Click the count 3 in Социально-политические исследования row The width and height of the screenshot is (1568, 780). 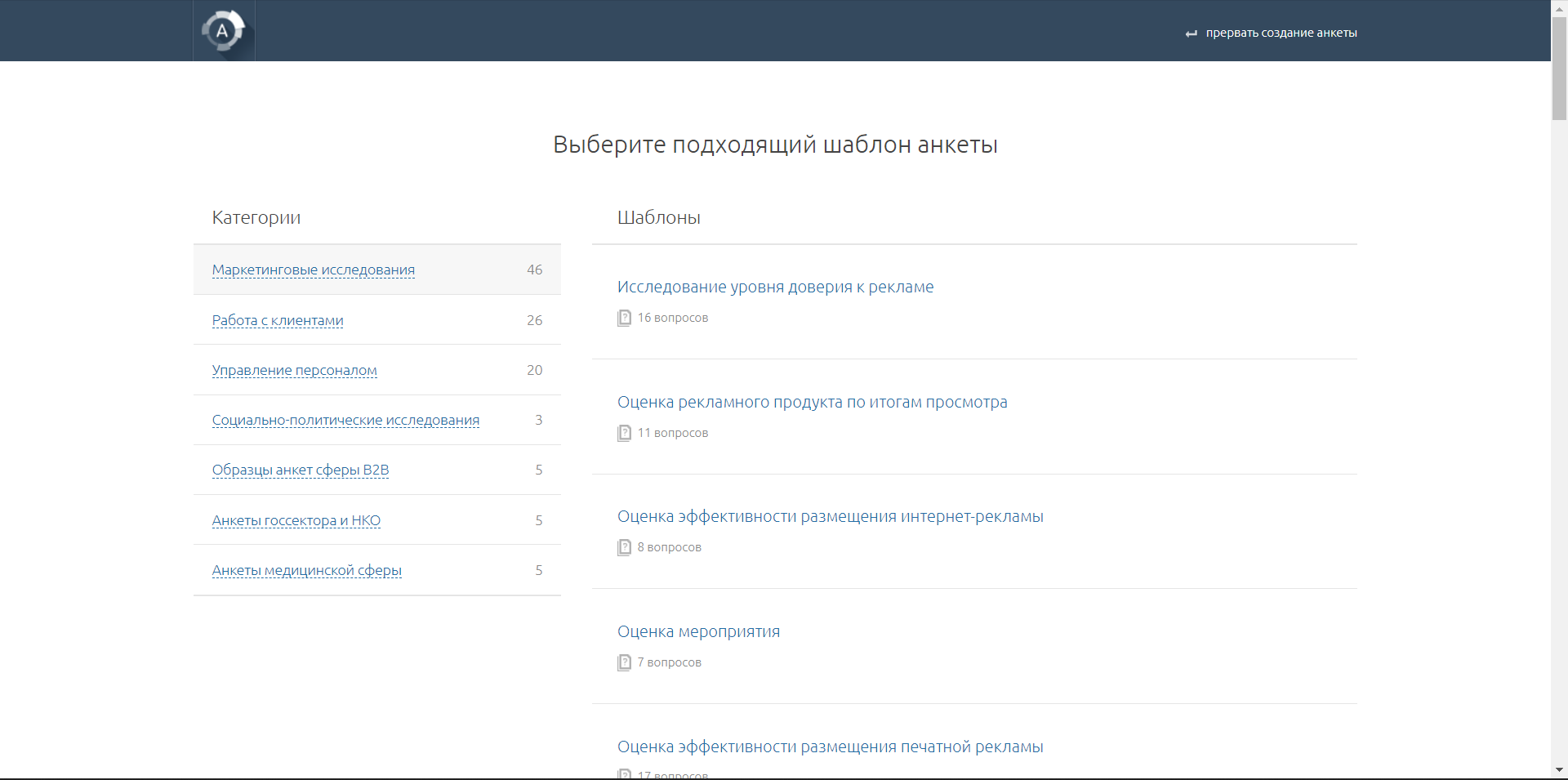click(539, 420)
